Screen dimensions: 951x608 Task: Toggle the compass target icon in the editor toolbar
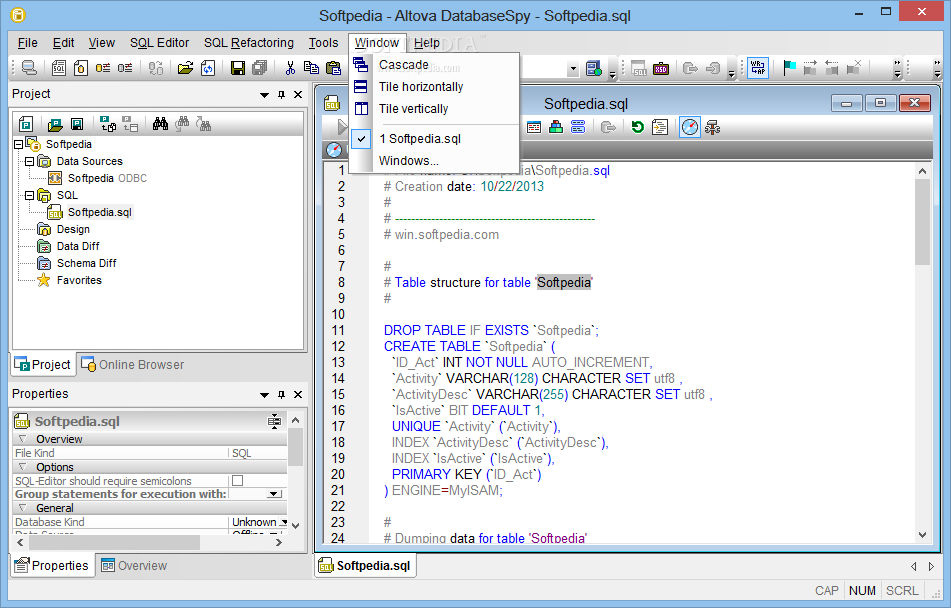click(690, 127)
